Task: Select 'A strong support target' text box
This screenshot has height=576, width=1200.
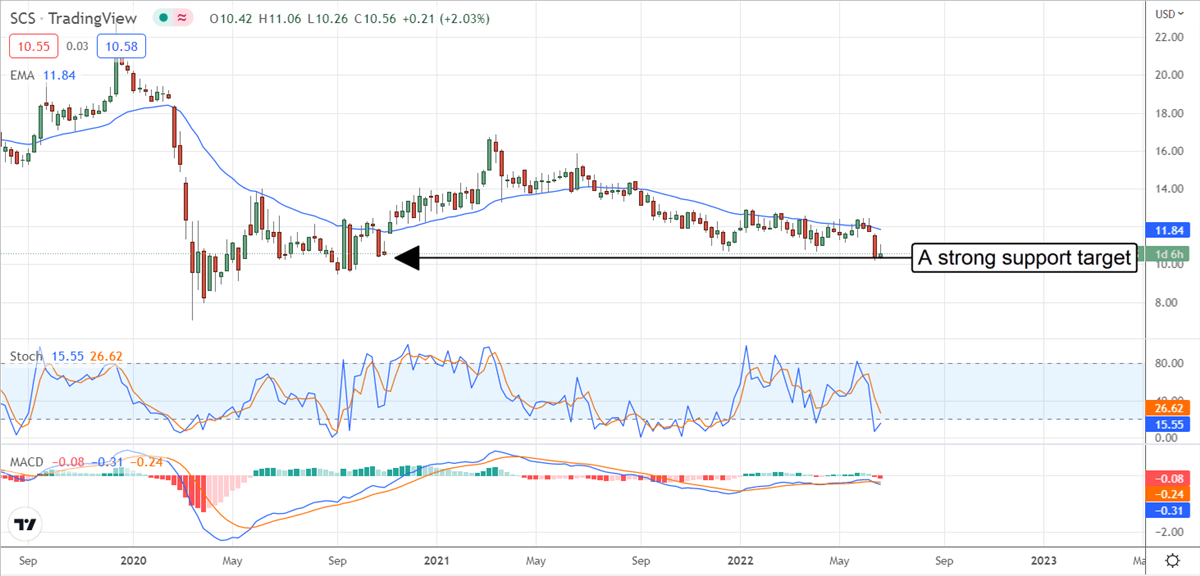Action: [1026, 259]
